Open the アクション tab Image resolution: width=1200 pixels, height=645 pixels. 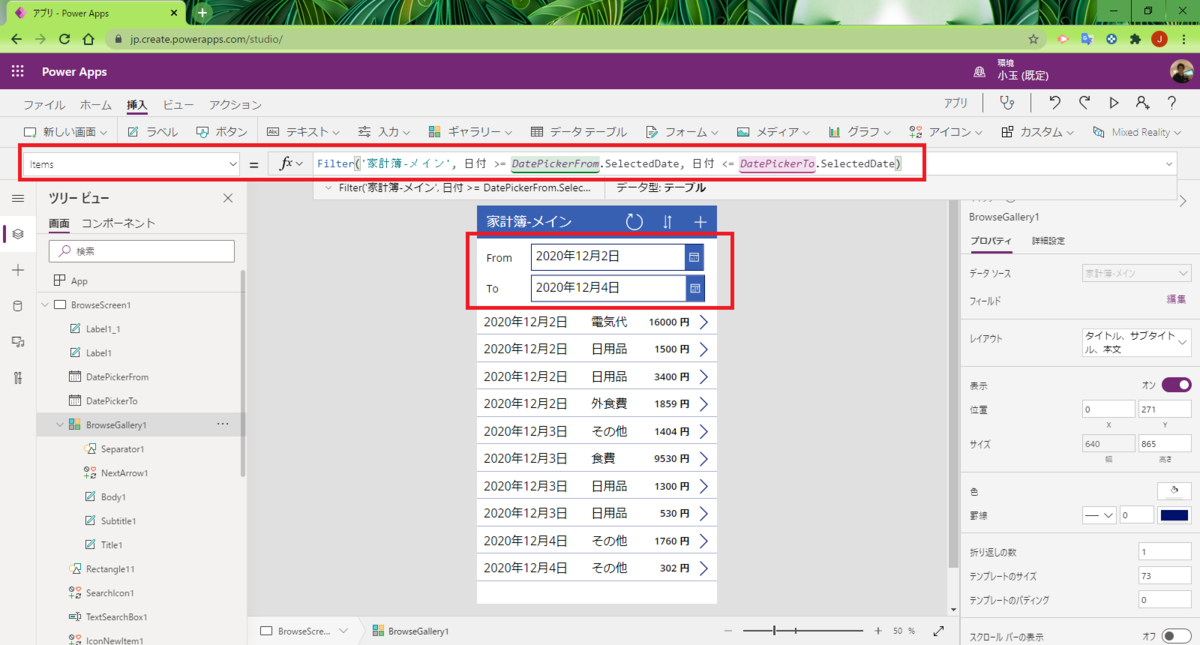(x=235, y=105)
